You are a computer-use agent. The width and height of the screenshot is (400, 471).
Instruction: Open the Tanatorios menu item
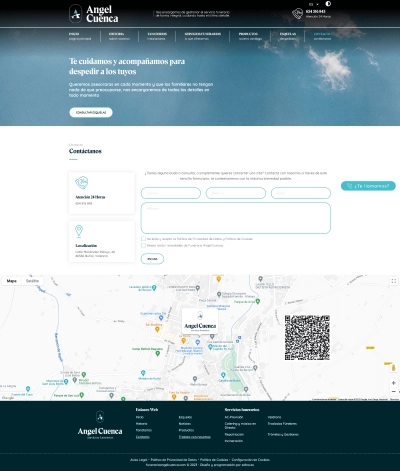157,36
